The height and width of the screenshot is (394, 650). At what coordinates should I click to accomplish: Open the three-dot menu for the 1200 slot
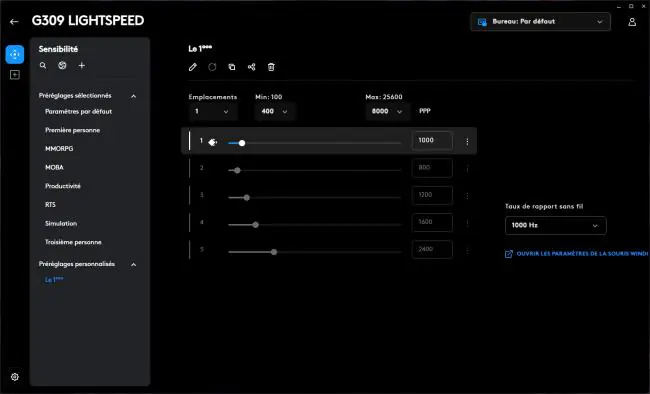[x=467, y=196]
